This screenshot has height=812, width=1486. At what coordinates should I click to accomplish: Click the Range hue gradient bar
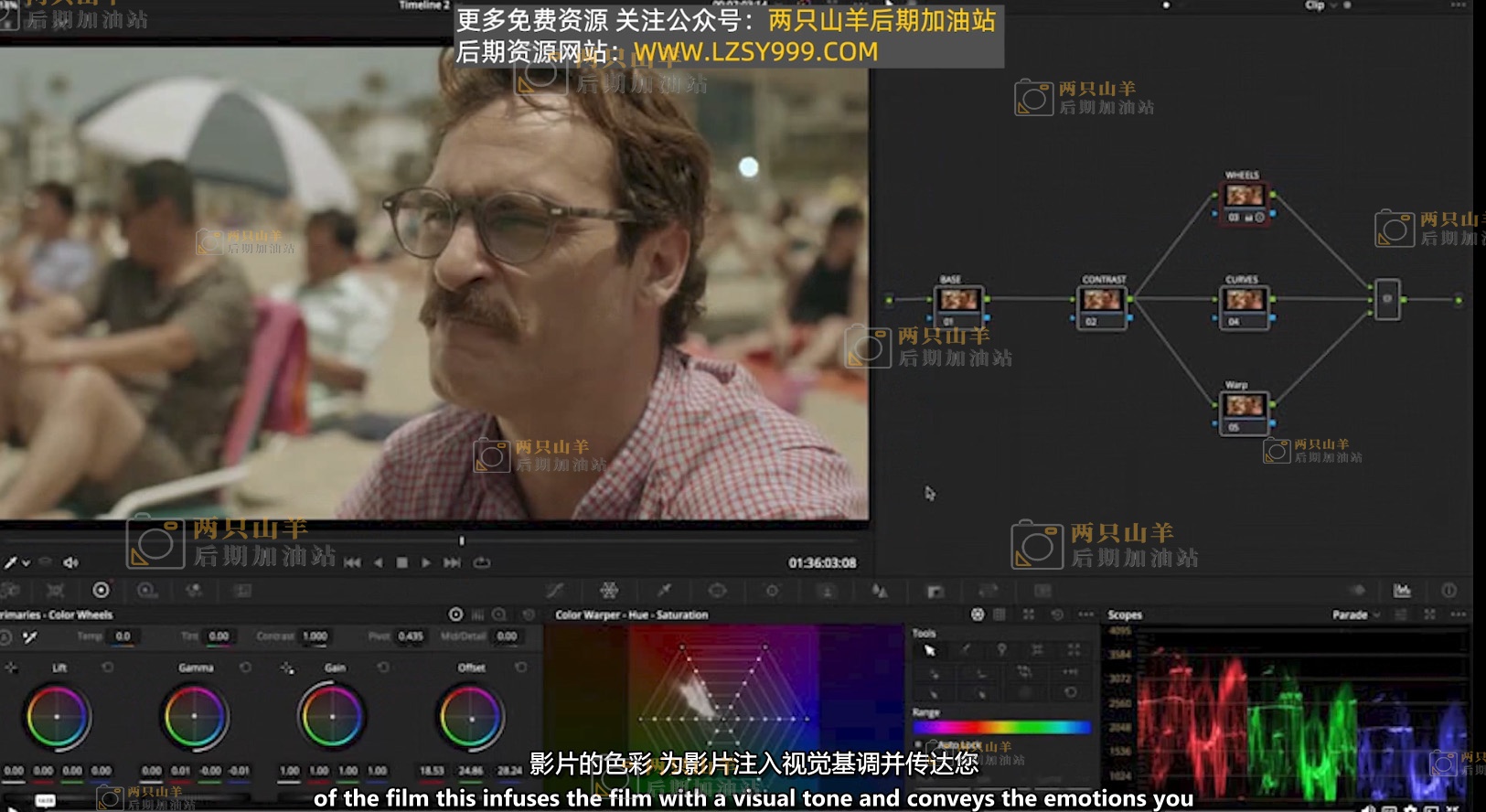[1001, 728]
